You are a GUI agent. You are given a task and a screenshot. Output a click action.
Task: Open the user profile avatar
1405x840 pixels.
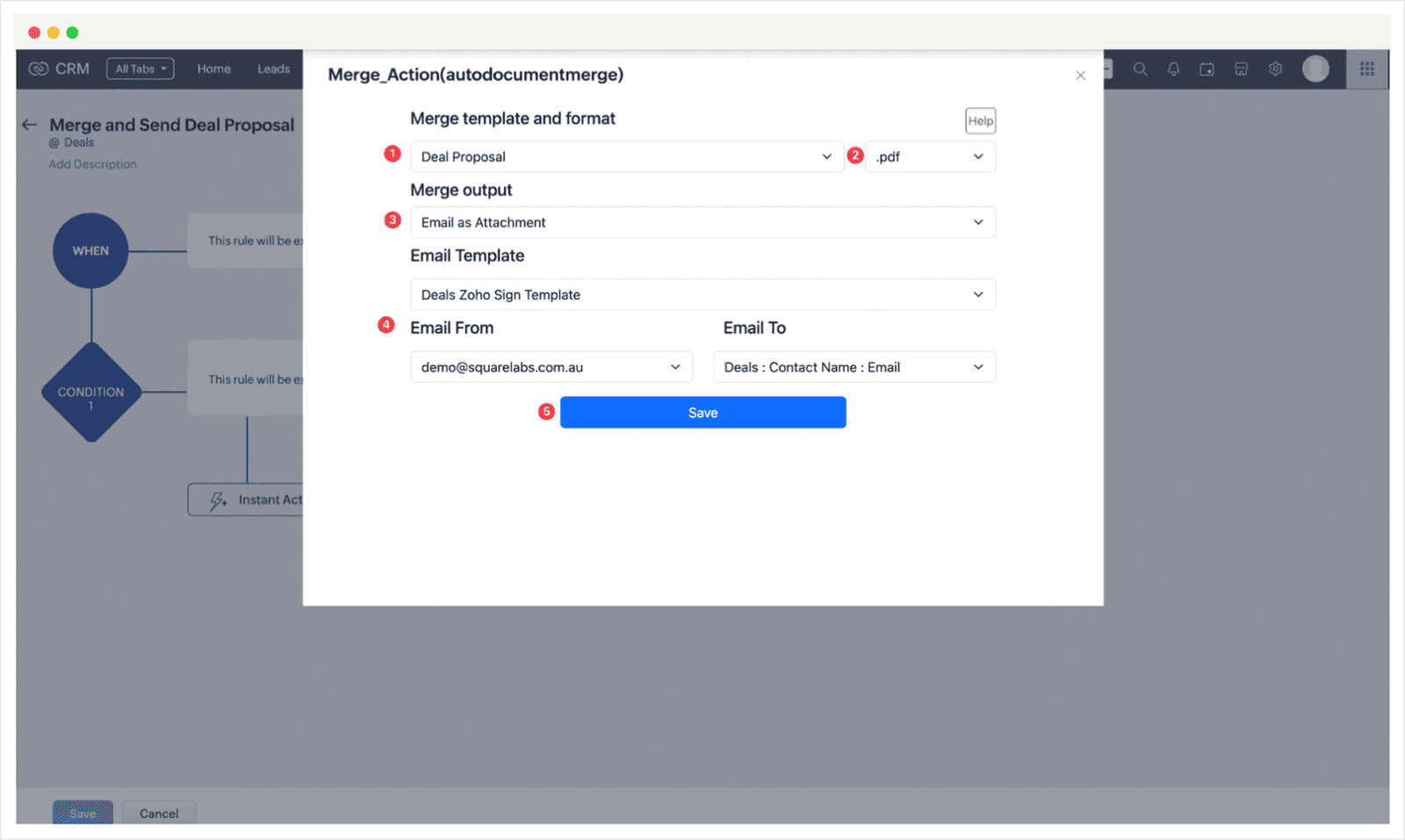(x=1315, y=68)
